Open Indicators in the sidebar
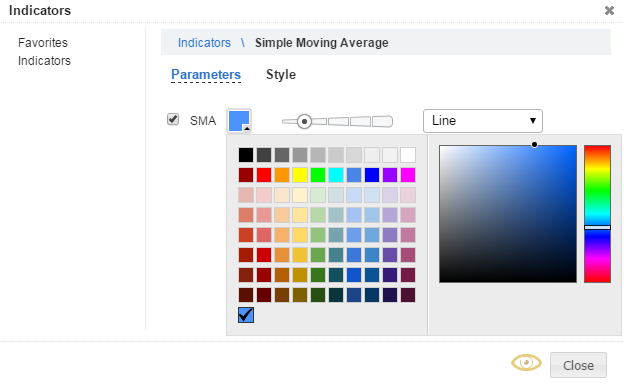The image size is (624, 391). [44, 60]
